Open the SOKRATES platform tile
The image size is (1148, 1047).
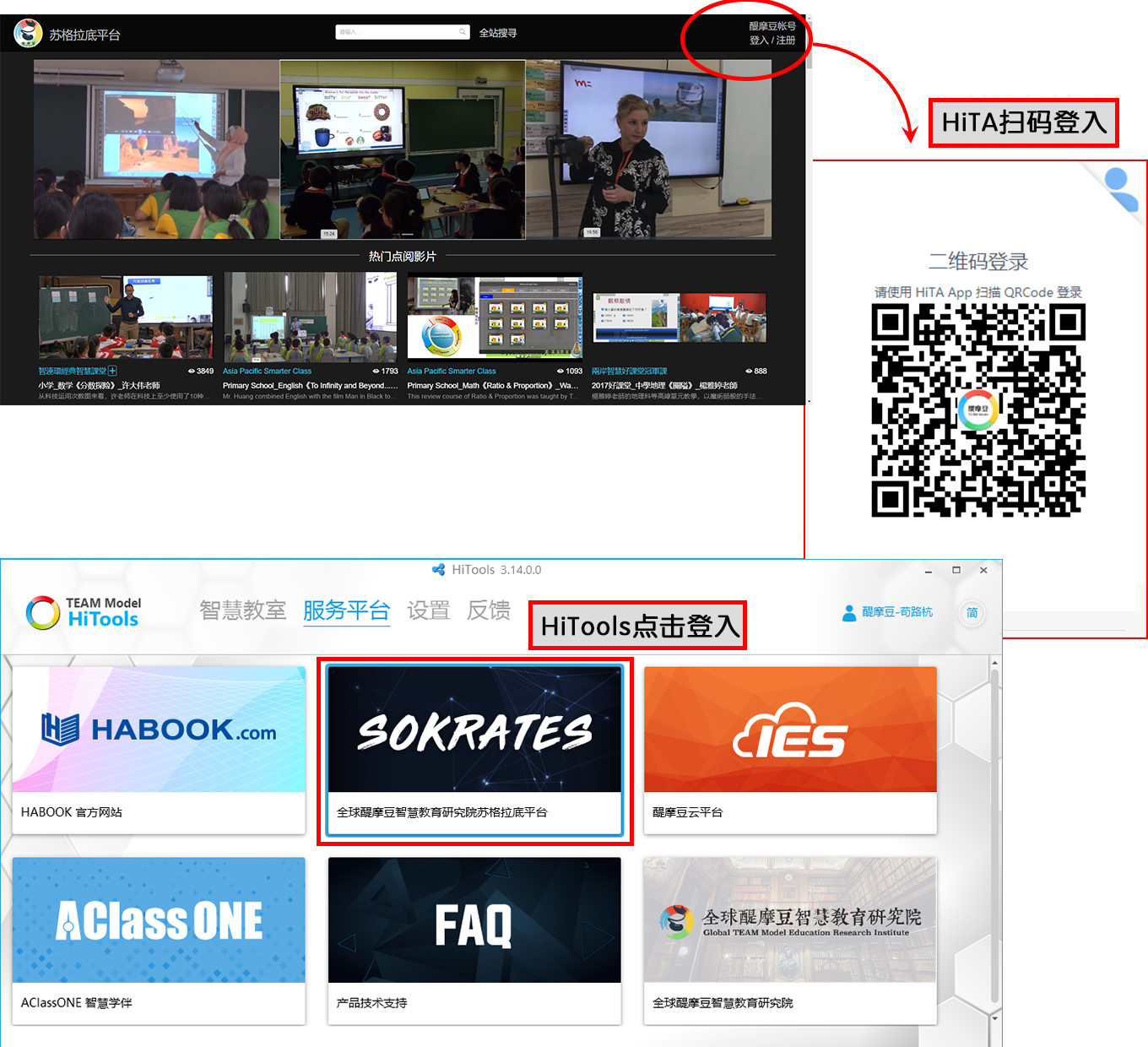[474, 749]
